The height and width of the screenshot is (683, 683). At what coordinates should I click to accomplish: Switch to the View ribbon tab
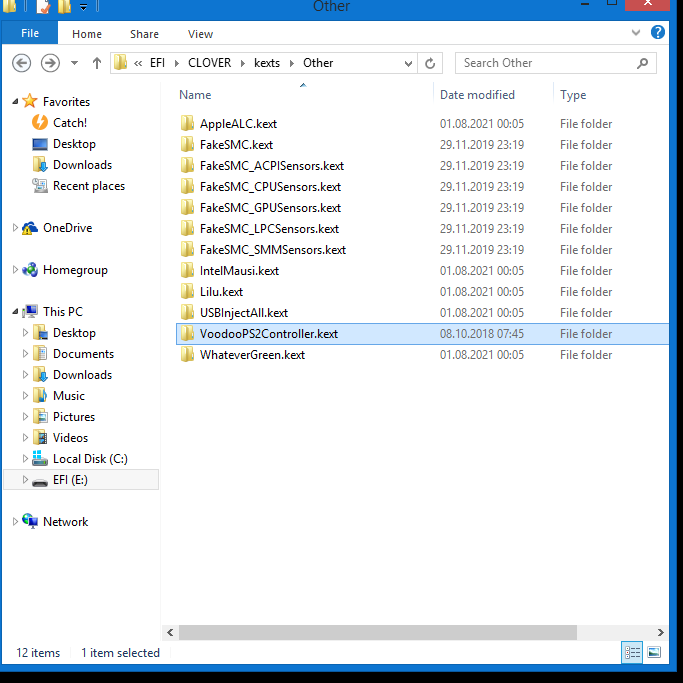pos(200,34)
